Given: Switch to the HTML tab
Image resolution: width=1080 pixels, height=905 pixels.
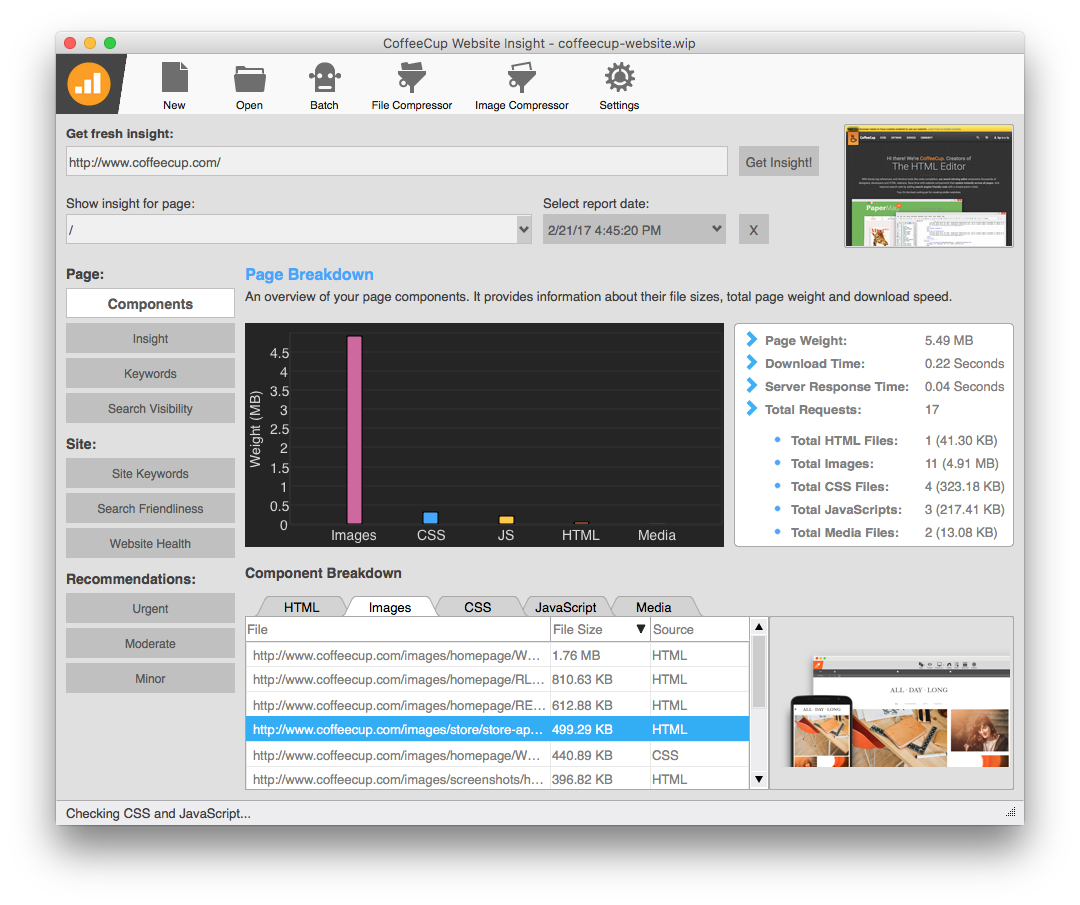Looking at the screenshot, I should (302, 607).
